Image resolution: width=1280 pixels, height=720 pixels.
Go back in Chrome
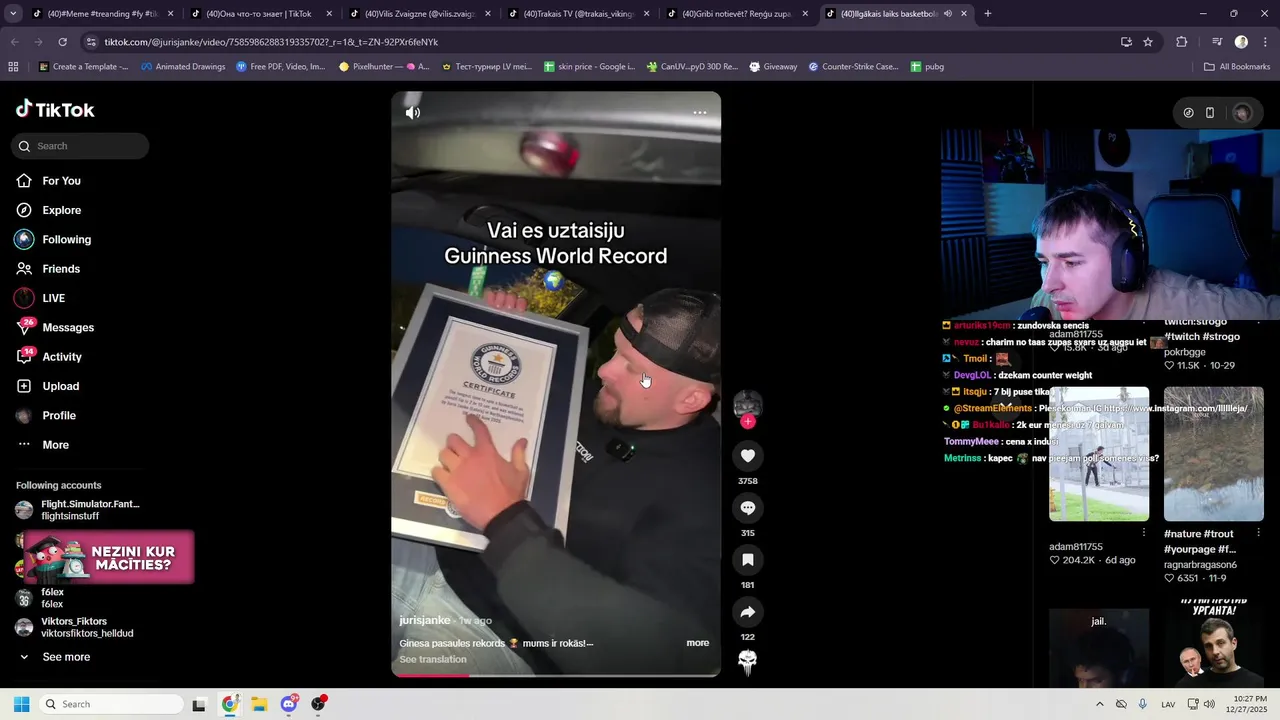[x=14, y=42]
